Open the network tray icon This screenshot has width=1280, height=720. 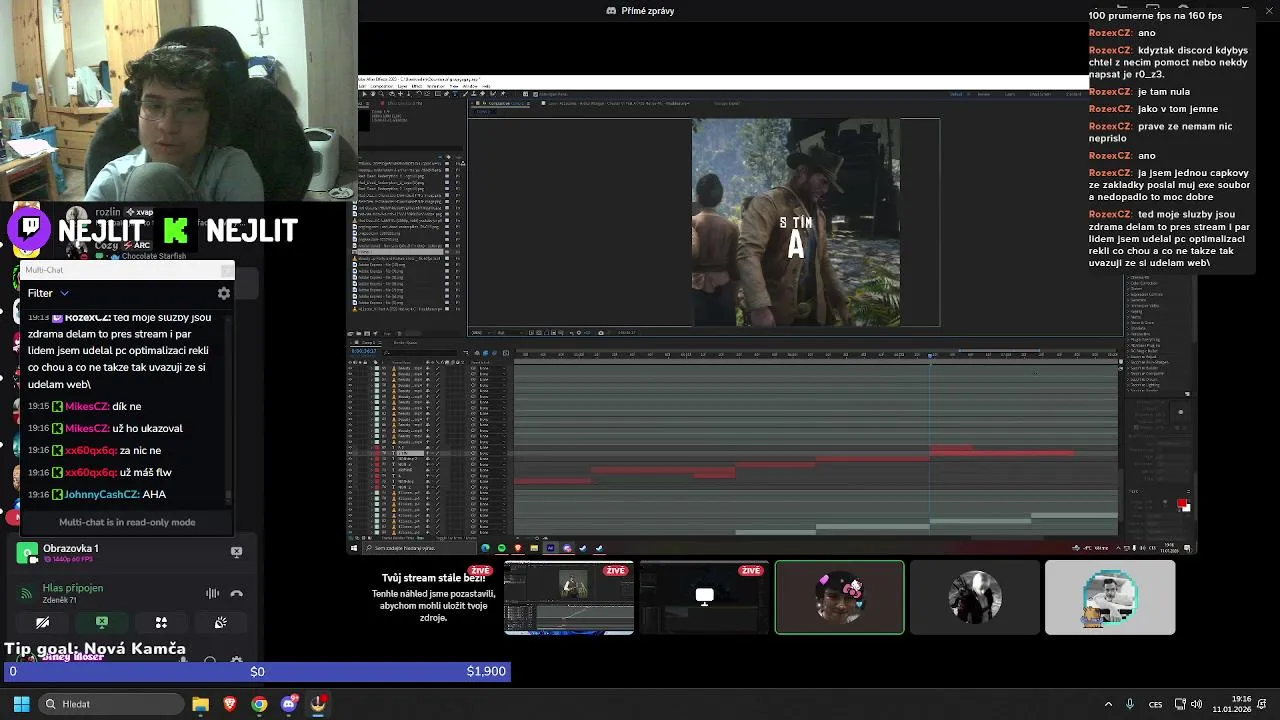click(1181, 704)
